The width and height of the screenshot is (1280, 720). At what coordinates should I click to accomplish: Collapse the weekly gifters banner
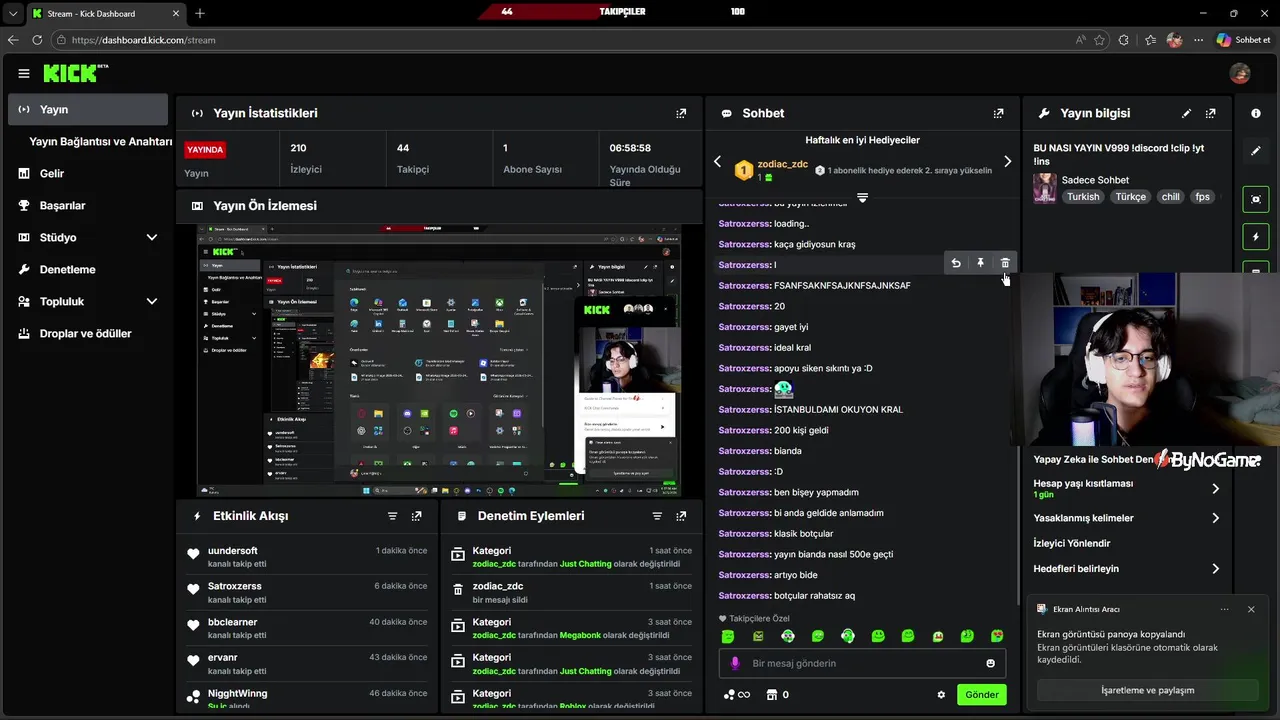pyautogui.click(x=862, y=198)
